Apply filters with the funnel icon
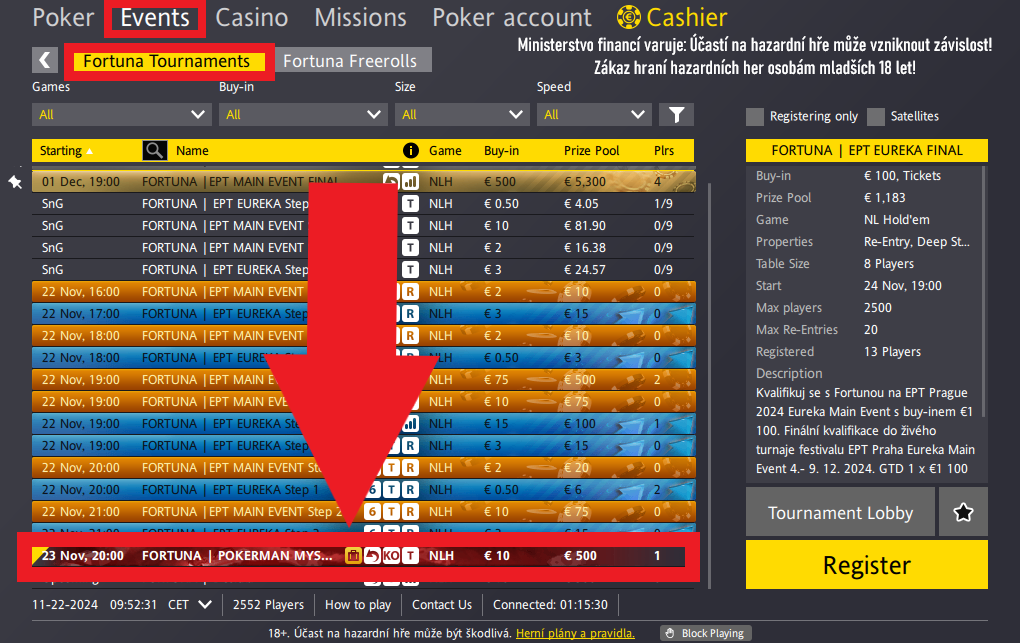Image resolution: width=1020 pixels, height=643 pixels. [x=677, y=115]
